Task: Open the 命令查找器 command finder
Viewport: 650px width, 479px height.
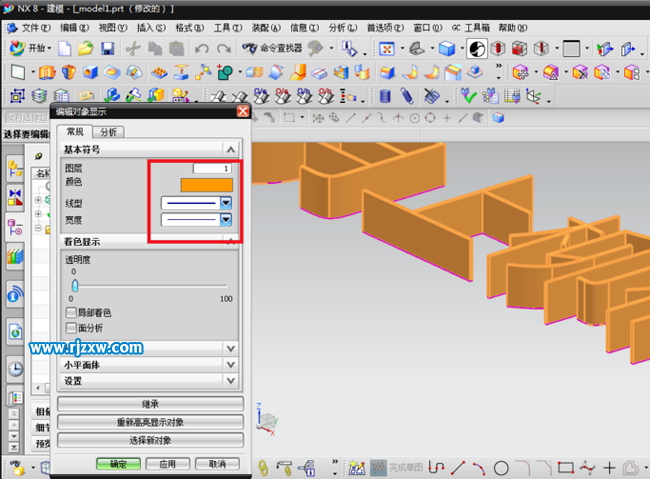Action: 272,49
